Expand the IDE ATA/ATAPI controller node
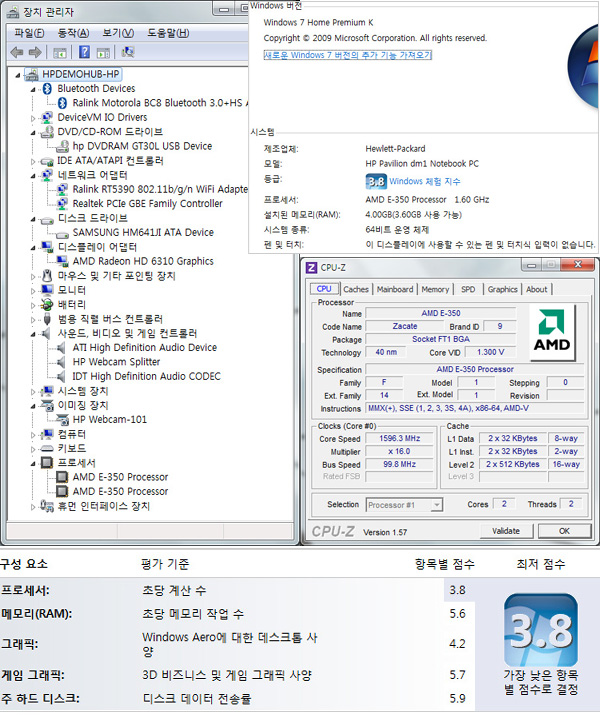Screen dimensions: 600x717 (33, 161)
